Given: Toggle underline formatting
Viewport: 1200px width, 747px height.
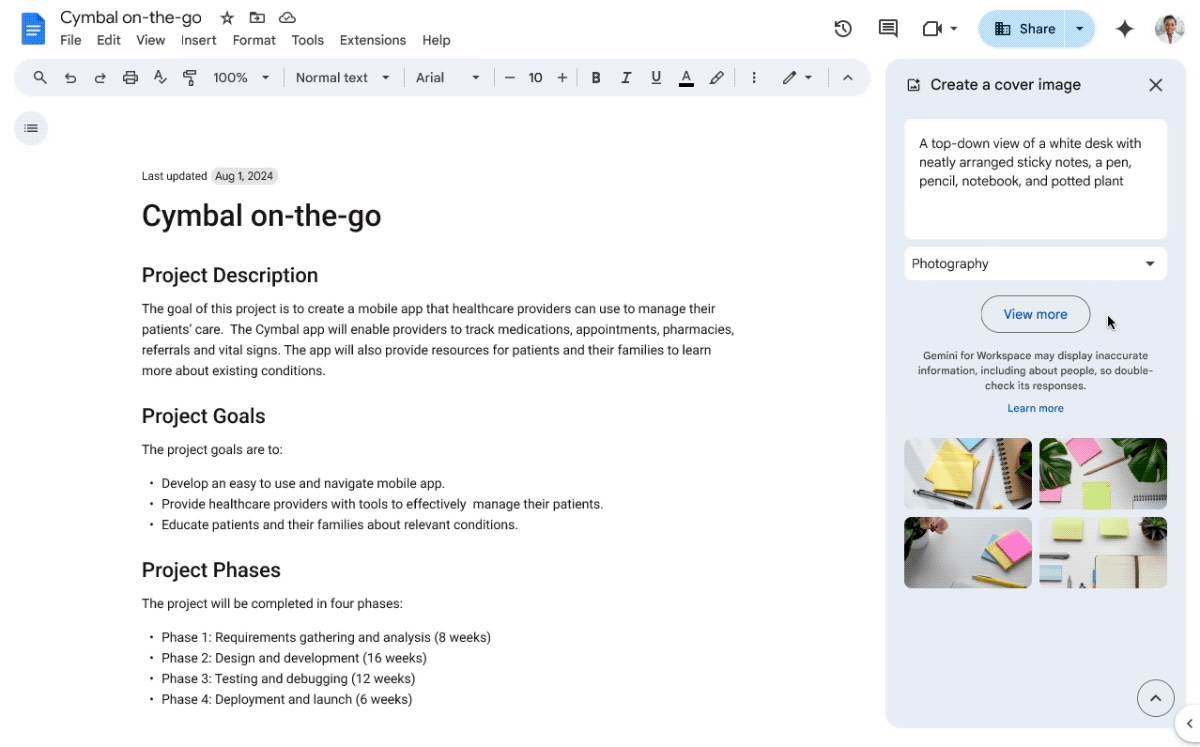Looking at the screenshot, I should (656, 77).
